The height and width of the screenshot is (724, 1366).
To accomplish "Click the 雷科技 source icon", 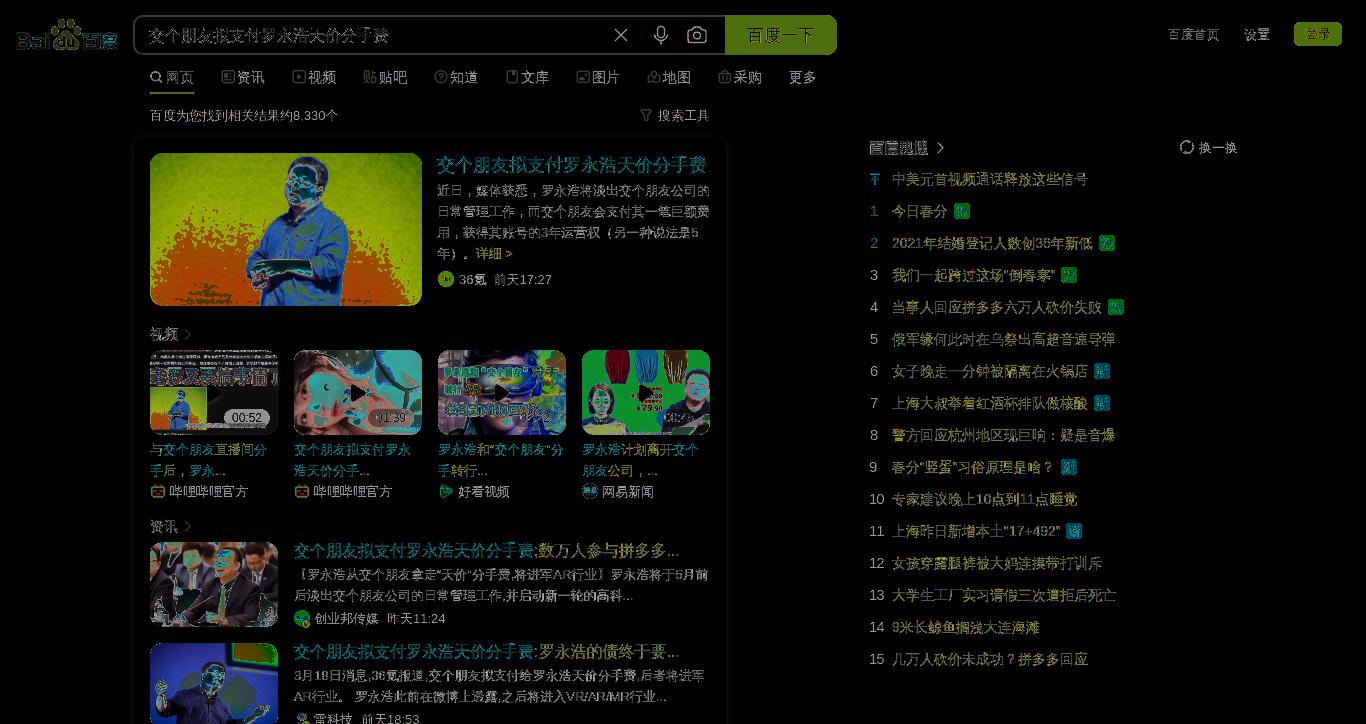I will click(302, 718).
